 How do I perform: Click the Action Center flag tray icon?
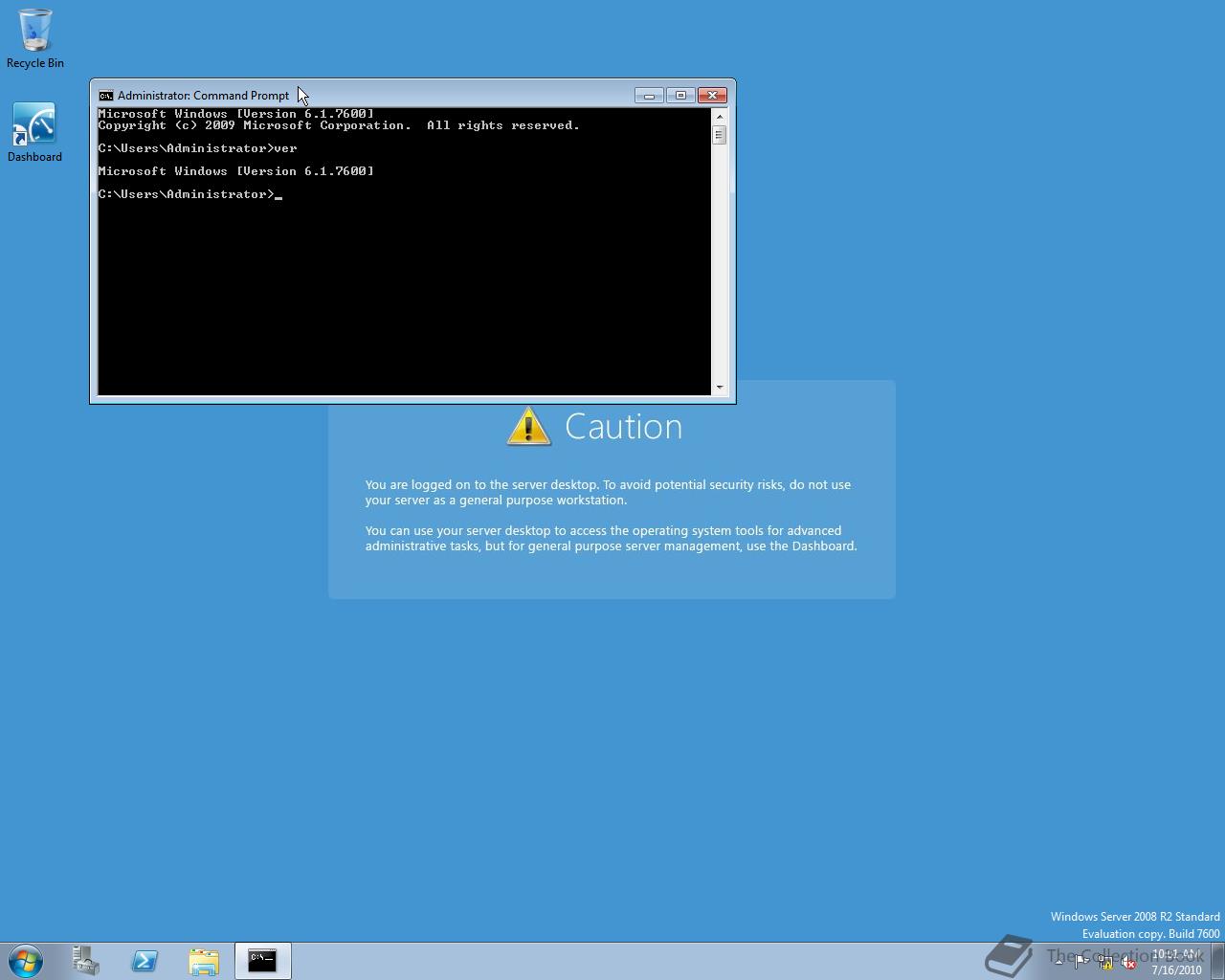[1081, 962]
